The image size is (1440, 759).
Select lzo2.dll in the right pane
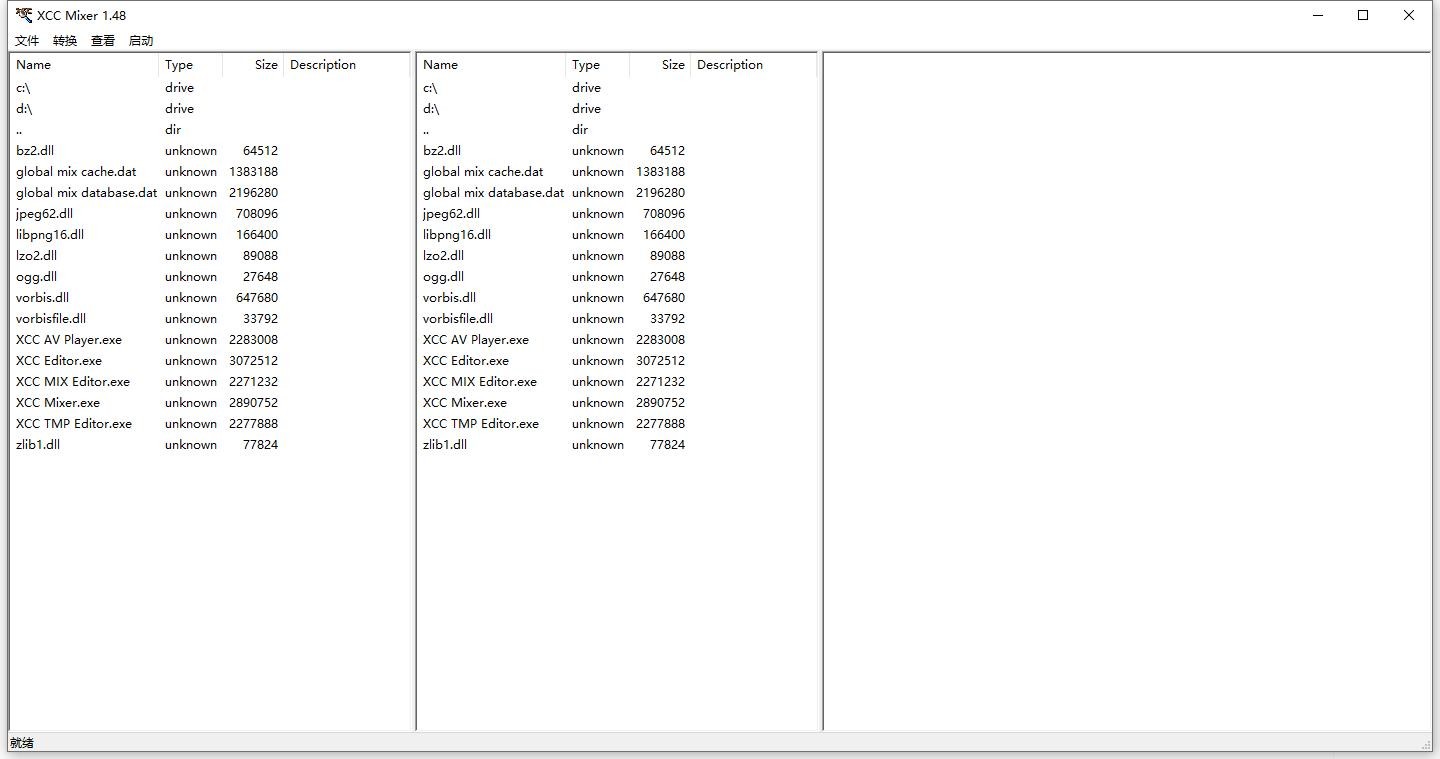[x=443, y=256]
